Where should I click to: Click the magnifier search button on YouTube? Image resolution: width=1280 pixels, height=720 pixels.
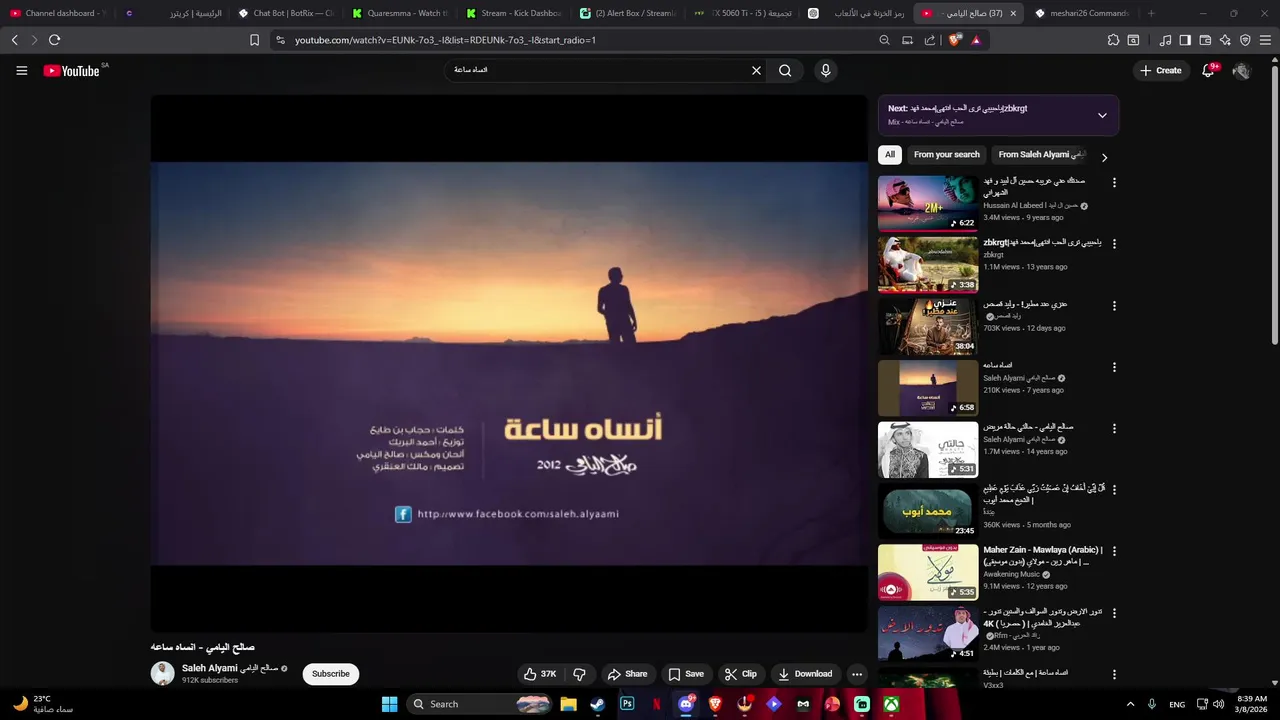785,70
